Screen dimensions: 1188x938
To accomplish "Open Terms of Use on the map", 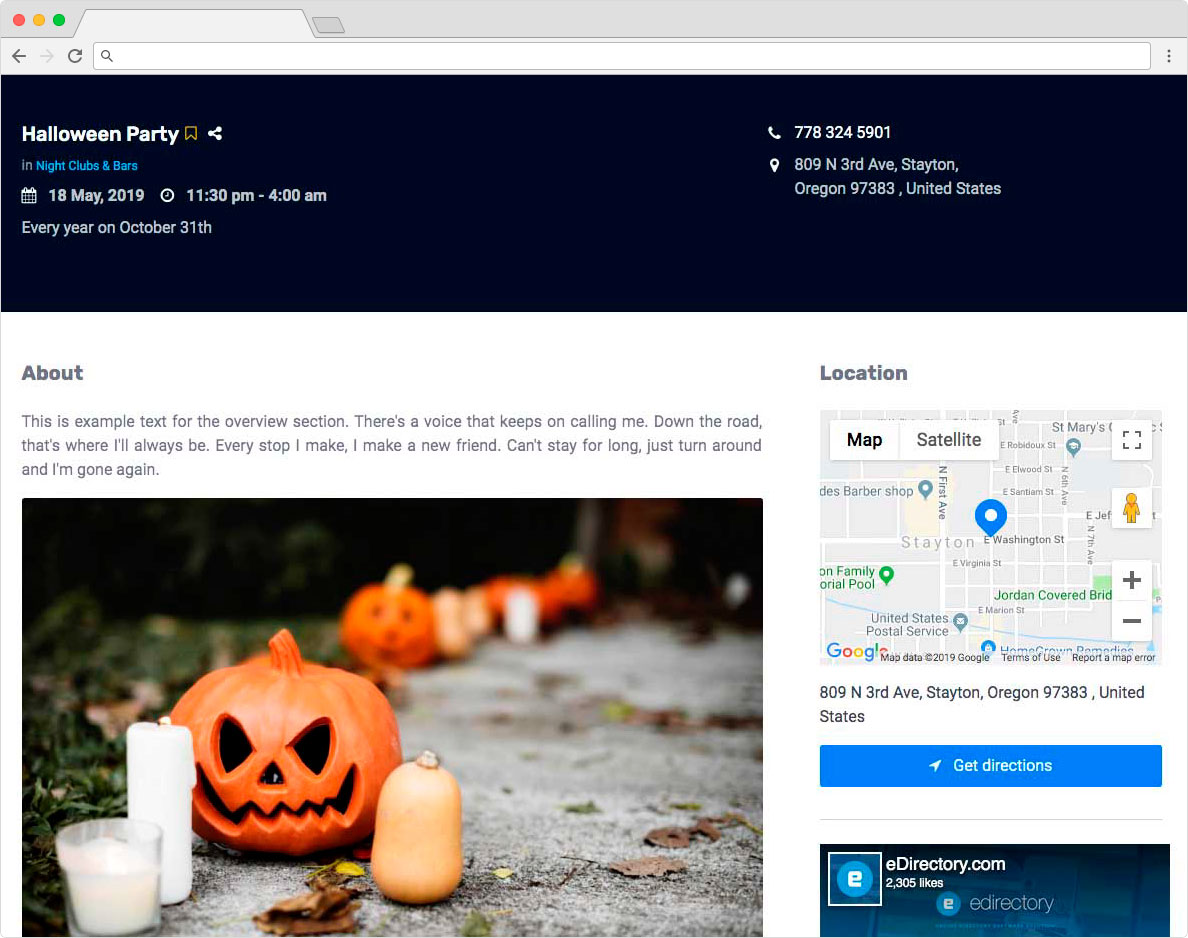I will 1030,657.
